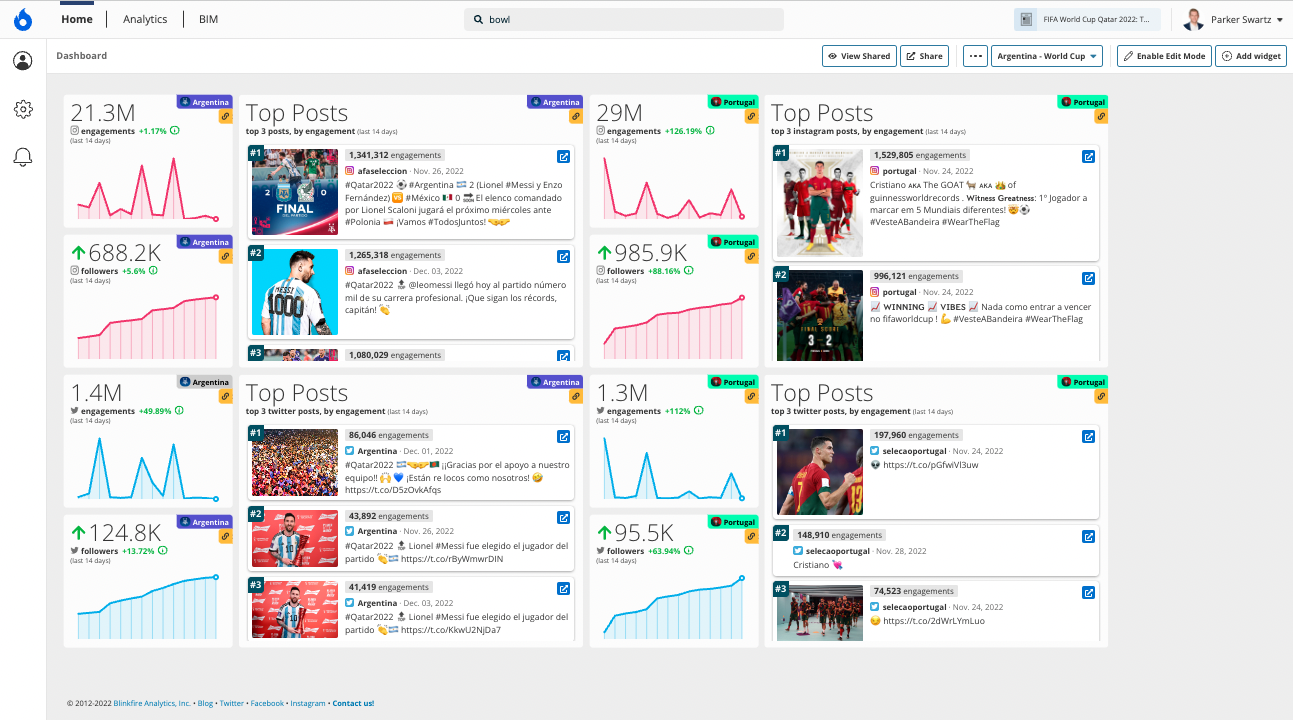The width and height of the screenshot is (1293, 720).
Task: Click link icon on 95.5K followers widget
Action: point(751,536)
